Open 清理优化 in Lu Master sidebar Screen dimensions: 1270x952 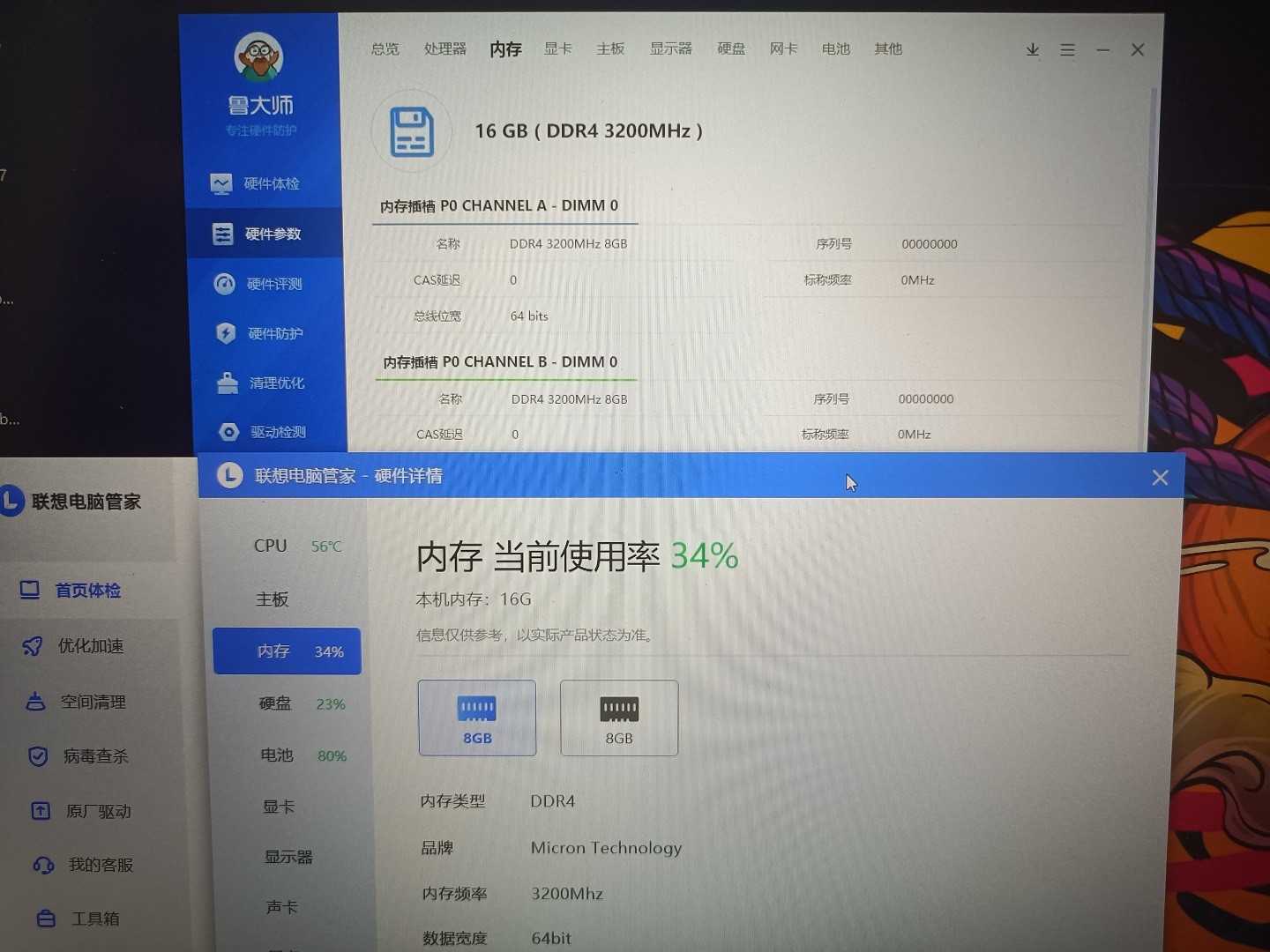click(261, 383)
